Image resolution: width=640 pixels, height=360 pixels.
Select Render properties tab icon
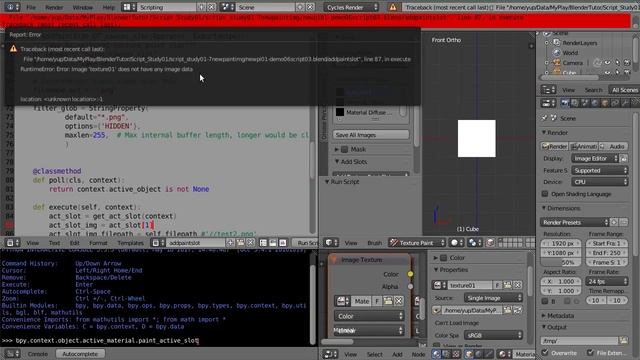(564, 103)
